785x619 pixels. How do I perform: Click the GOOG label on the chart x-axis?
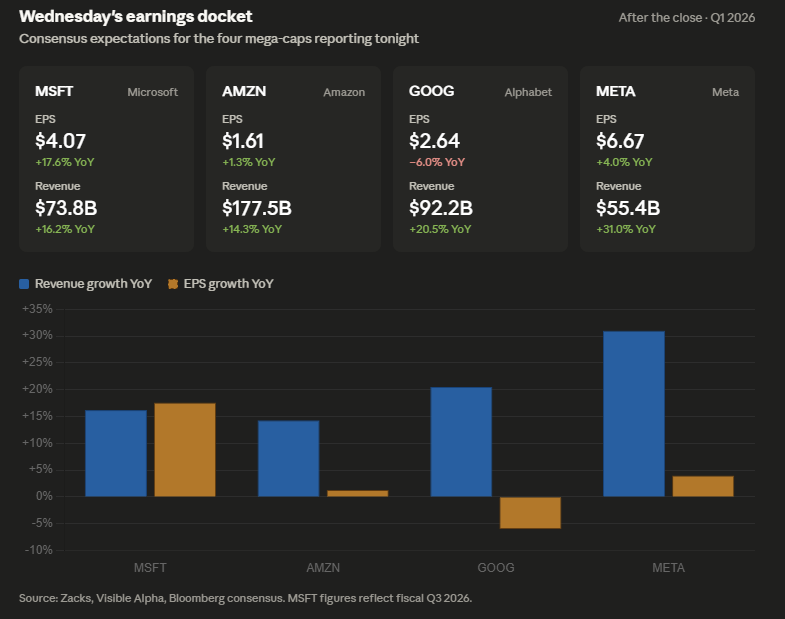point(496,567)
